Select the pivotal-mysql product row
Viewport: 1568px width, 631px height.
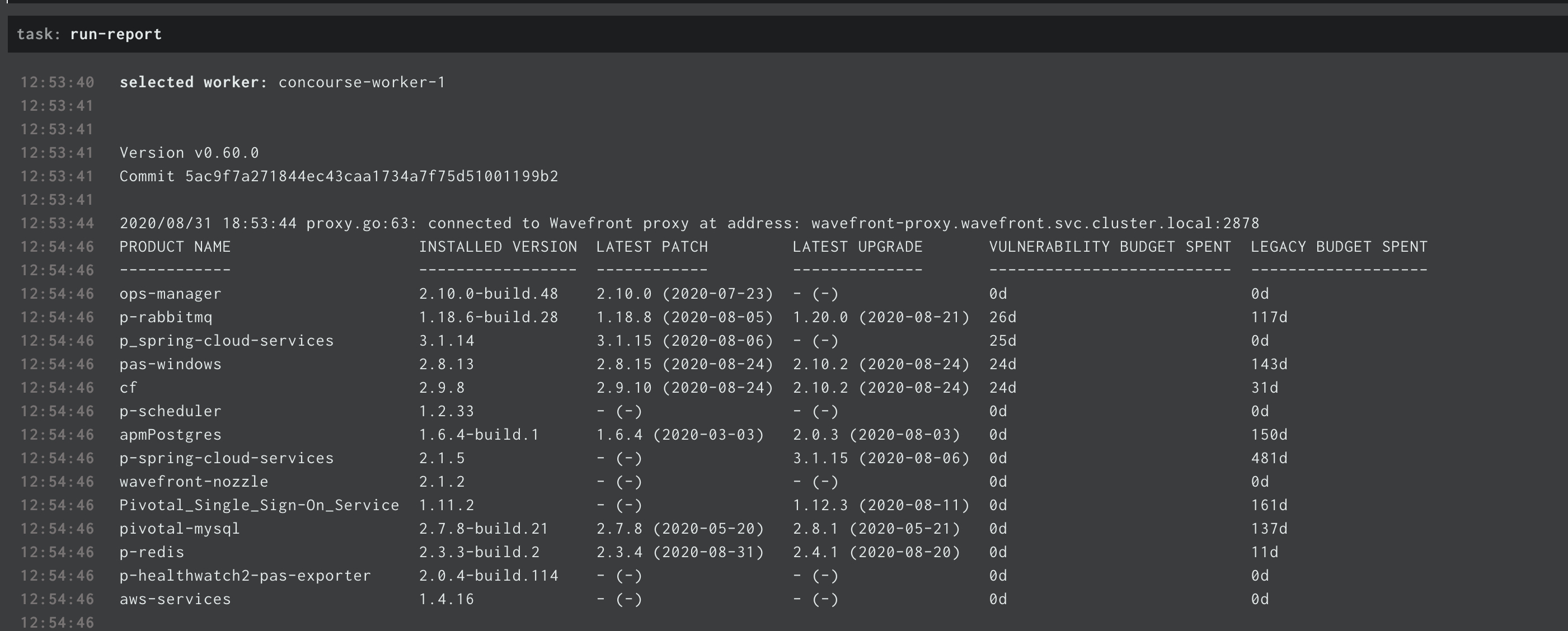click(180, 528)
